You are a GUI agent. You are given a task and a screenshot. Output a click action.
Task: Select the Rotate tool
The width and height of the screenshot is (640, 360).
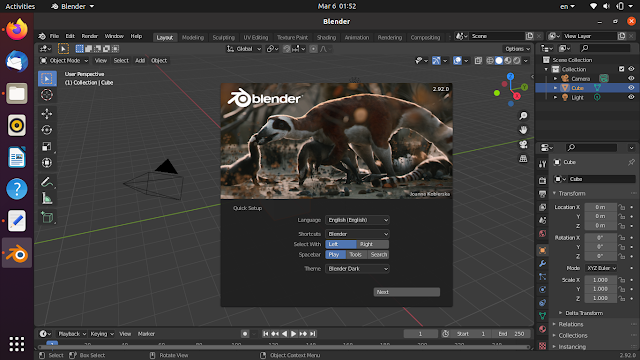[47, 130]
